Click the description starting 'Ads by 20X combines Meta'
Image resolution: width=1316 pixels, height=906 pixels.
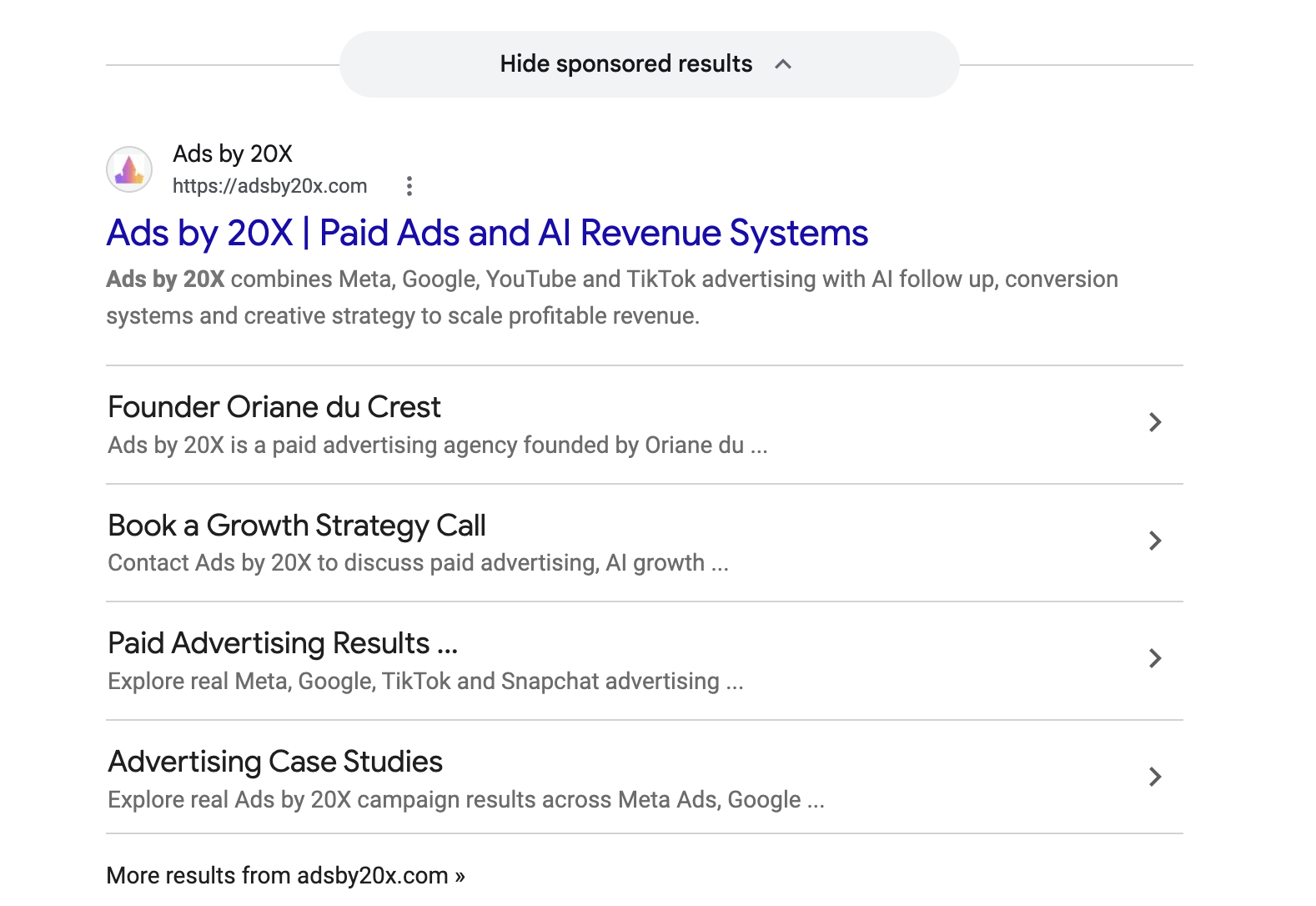(612, 297)
